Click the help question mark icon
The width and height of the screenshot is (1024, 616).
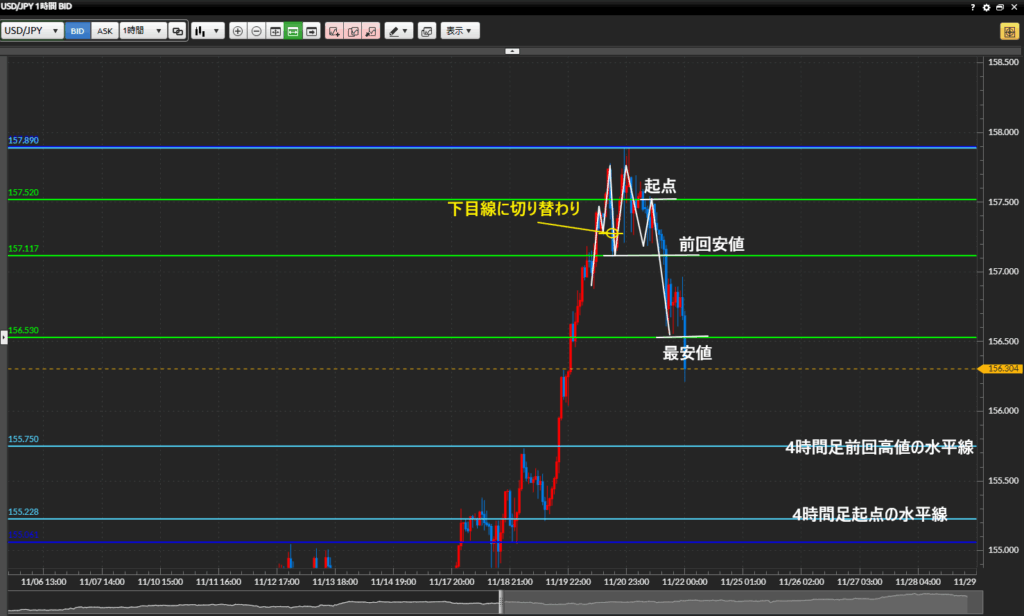tap(974, 7)
